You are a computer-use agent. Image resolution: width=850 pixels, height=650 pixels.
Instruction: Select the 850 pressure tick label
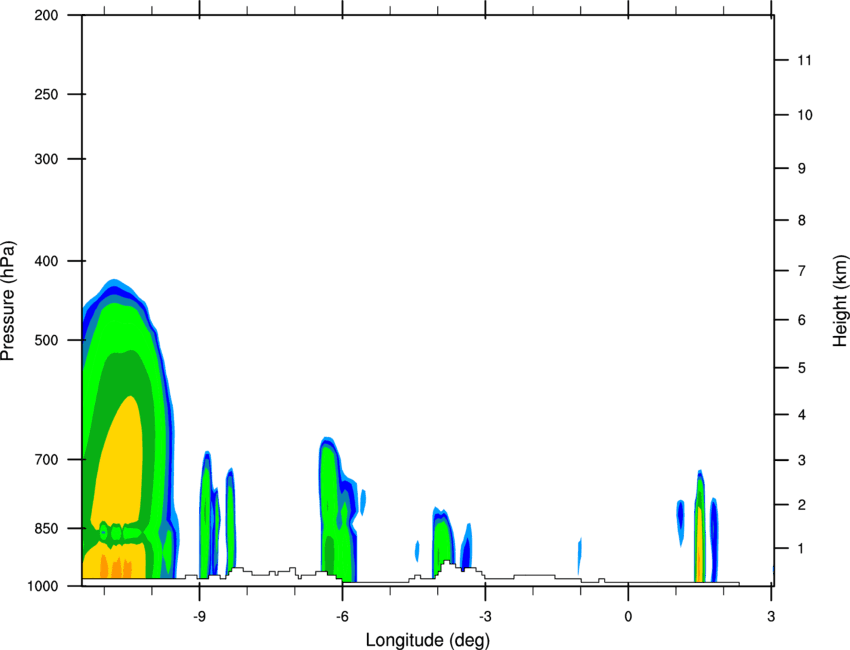click(x=46, y=528)
